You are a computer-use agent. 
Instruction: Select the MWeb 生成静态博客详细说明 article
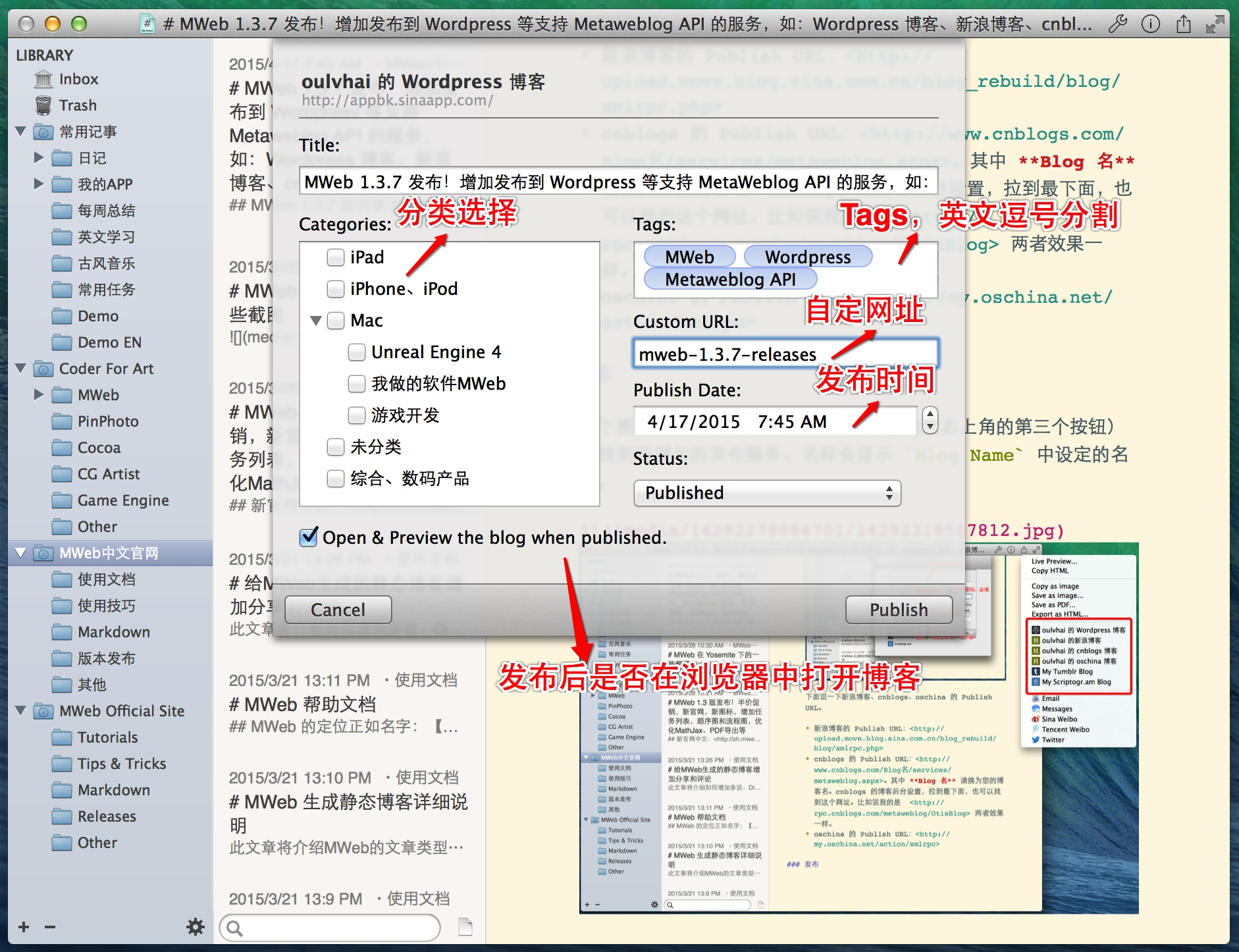pos(349,812)
